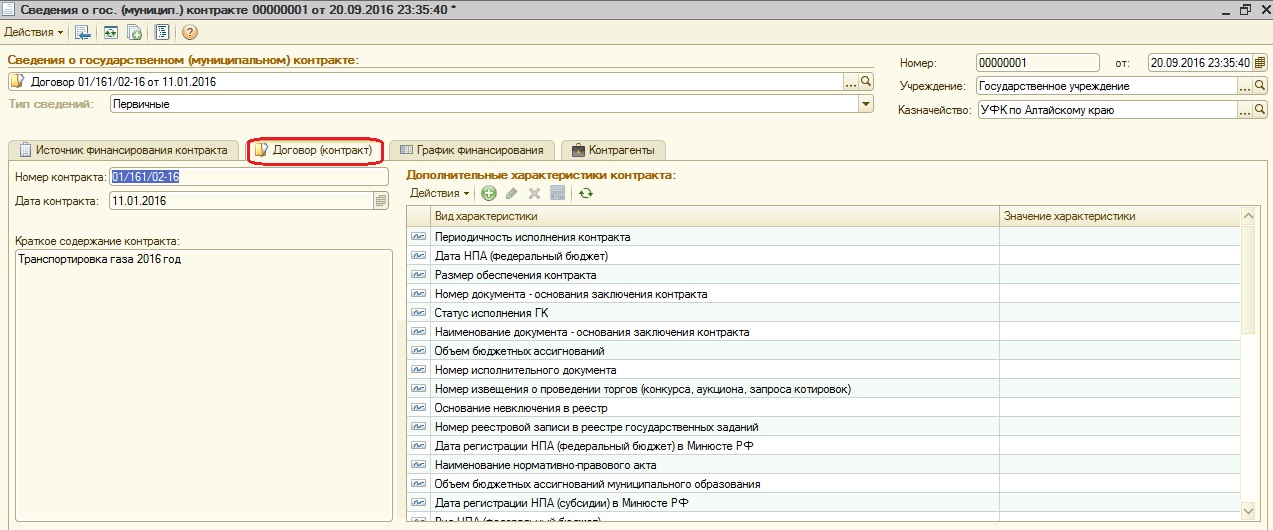Click the pencil edit icon in characteristics toolbar
This screenshot has width=1273, height=530.
512,193
